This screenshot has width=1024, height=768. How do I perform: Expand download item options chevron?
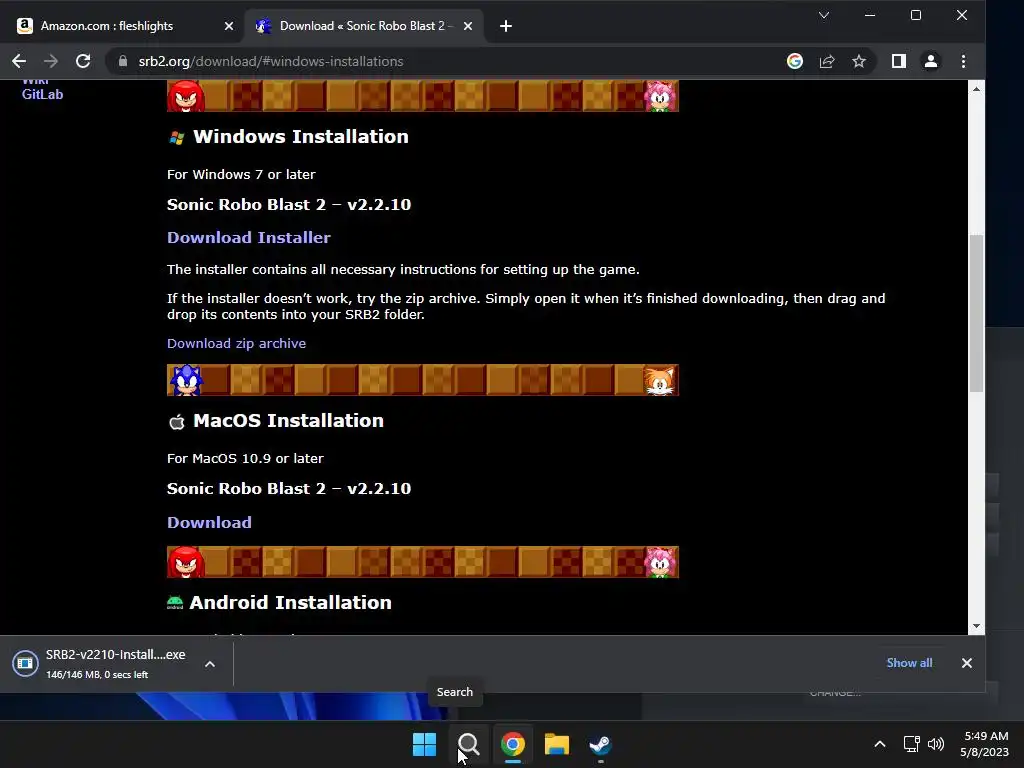(210, 664)
